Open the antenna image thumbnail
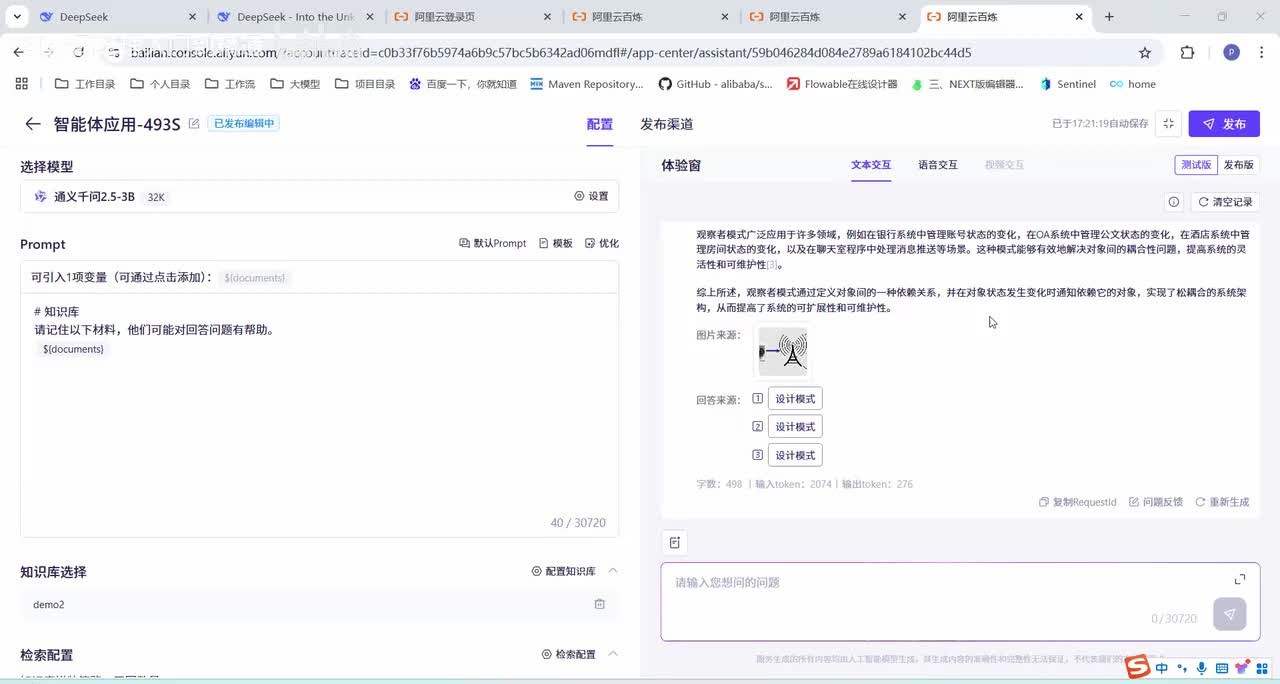Screen dimensions: 1280x684 coord(783,352)
